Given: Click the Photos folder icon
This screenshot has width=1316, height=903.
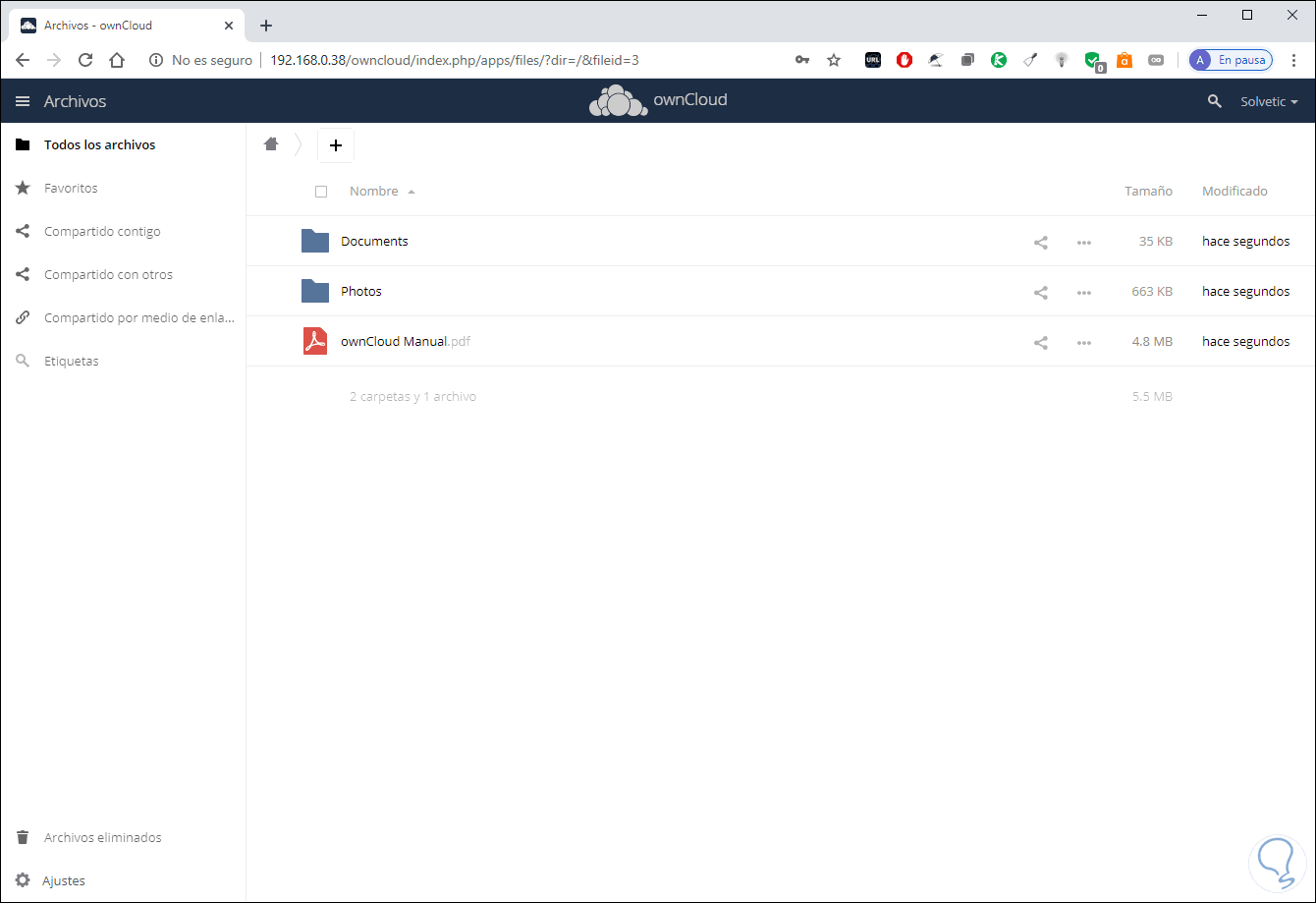Looking at the screenshot, I should pos(315,291).
